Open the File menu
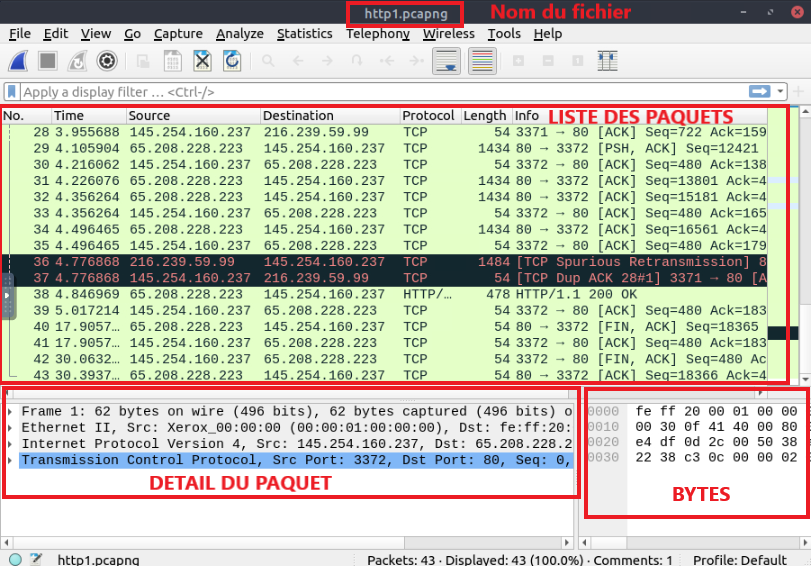Viewport: 811px width, 566px height. (x=20, y=34)
